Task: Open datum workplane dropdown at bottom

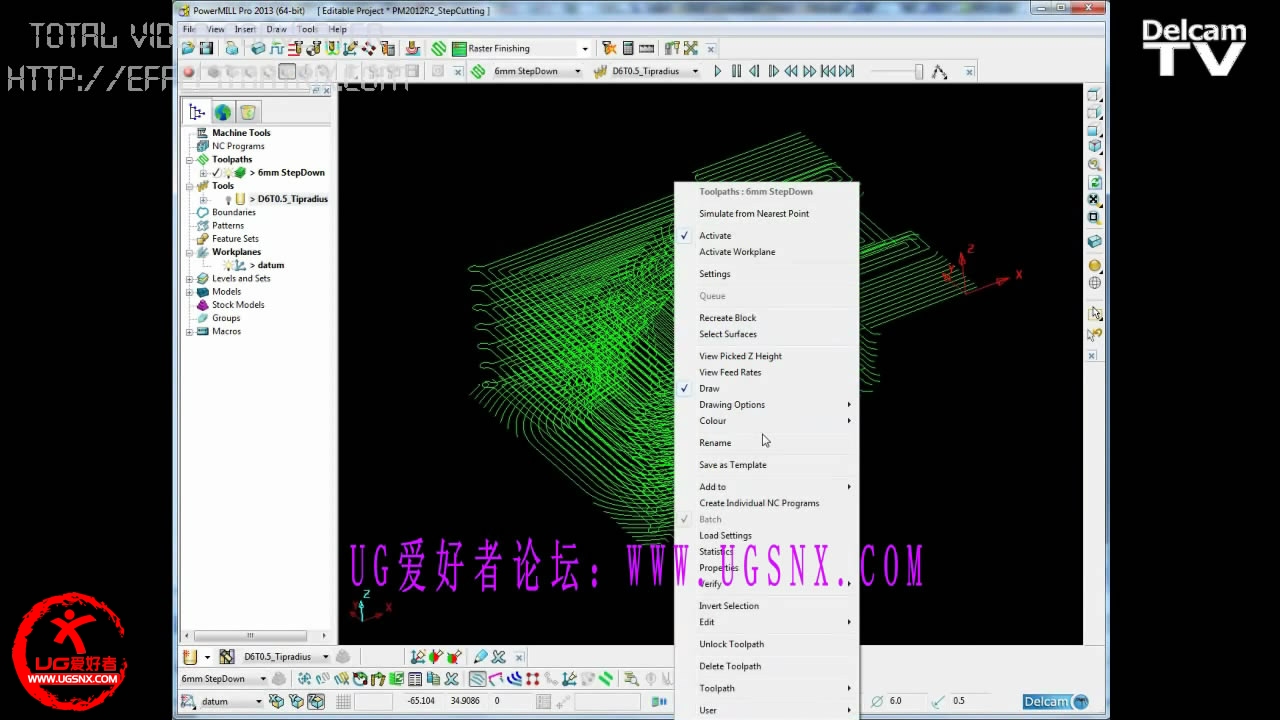Action: point(258,702)
